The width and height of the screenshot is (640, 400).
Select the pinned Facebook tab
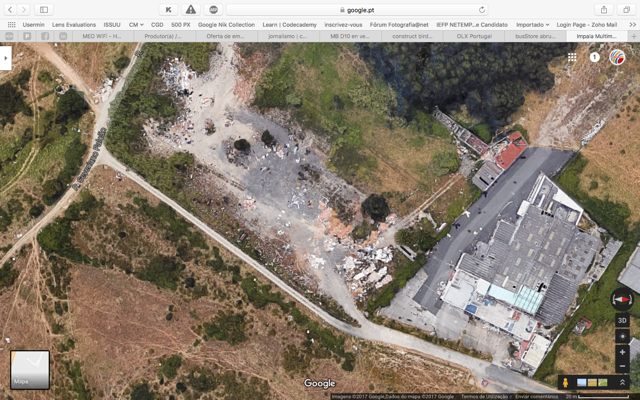(x=45, y=36)
